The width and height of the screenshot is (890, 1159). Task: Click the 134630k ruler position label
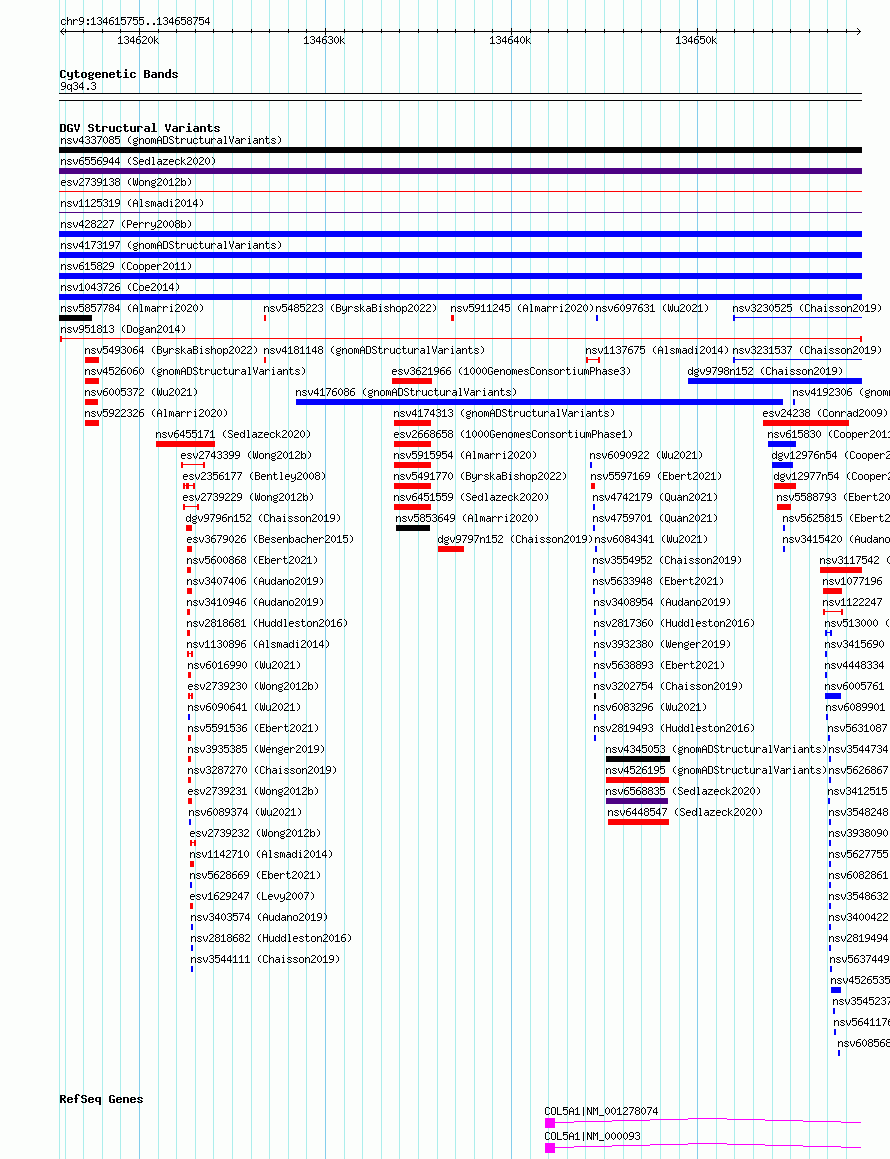coord(324,41)
